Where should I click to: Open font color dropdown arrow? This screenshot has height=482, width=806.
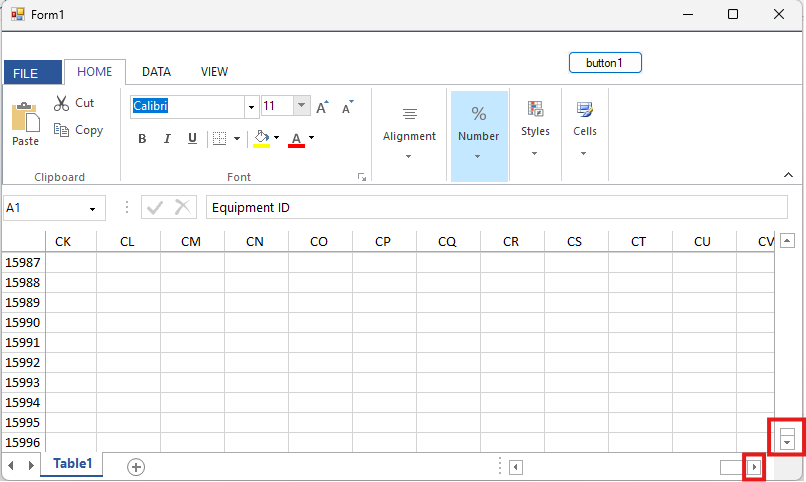pos(312,138)
